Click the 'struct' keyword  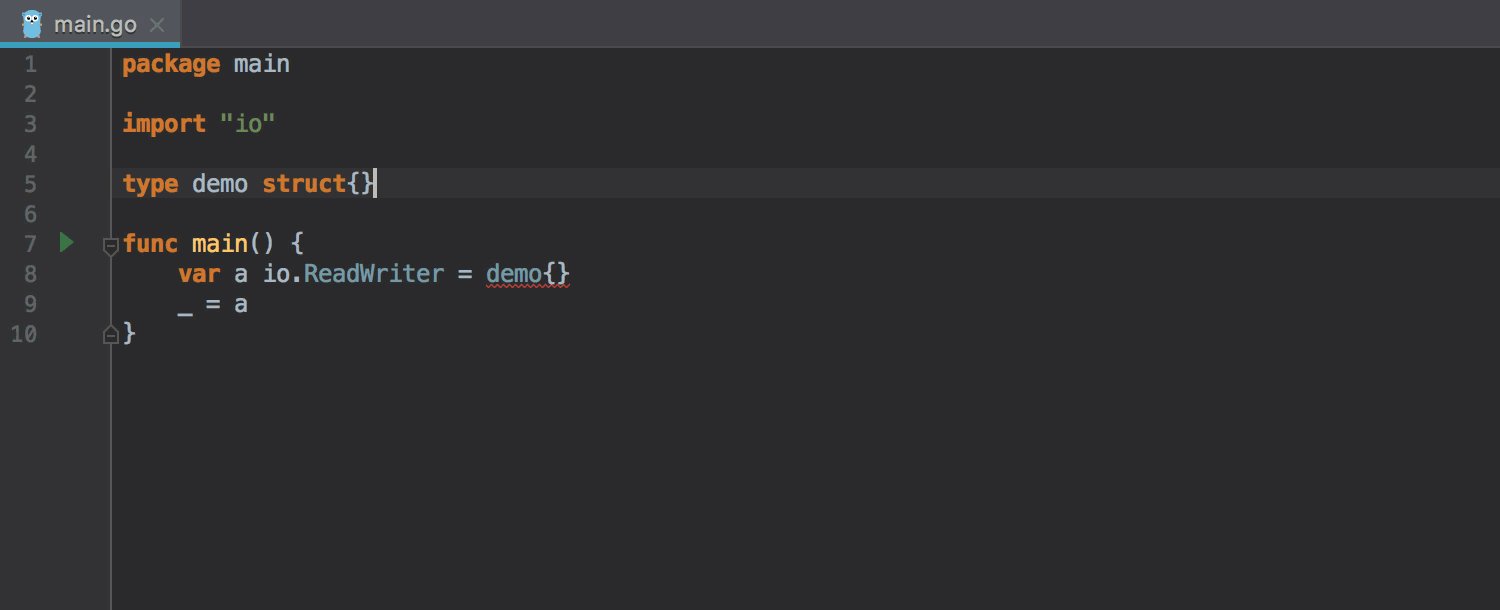(304, 184)
